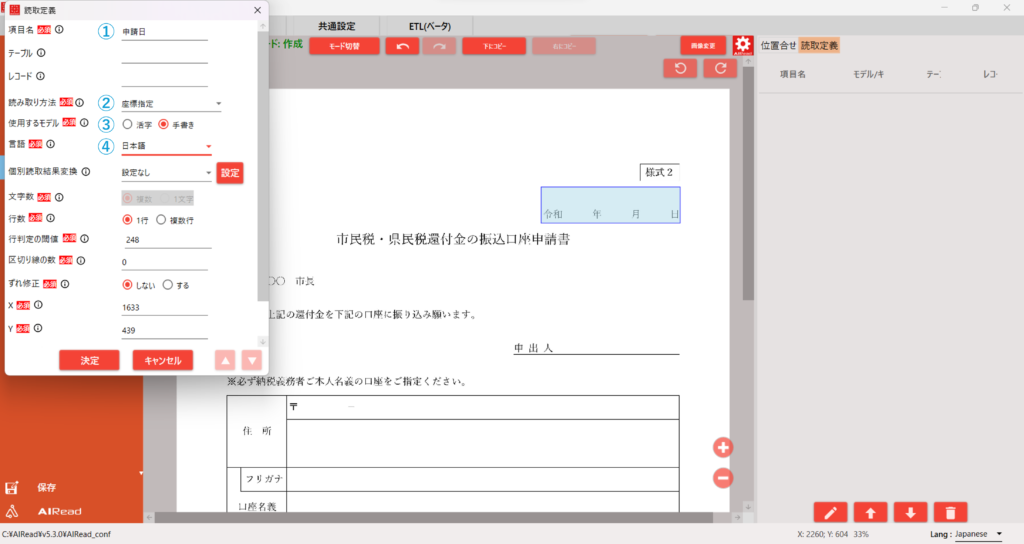Choose the 複数行 radio option
This screenshot has height=544, width=1024.
[x=161, y=219]
